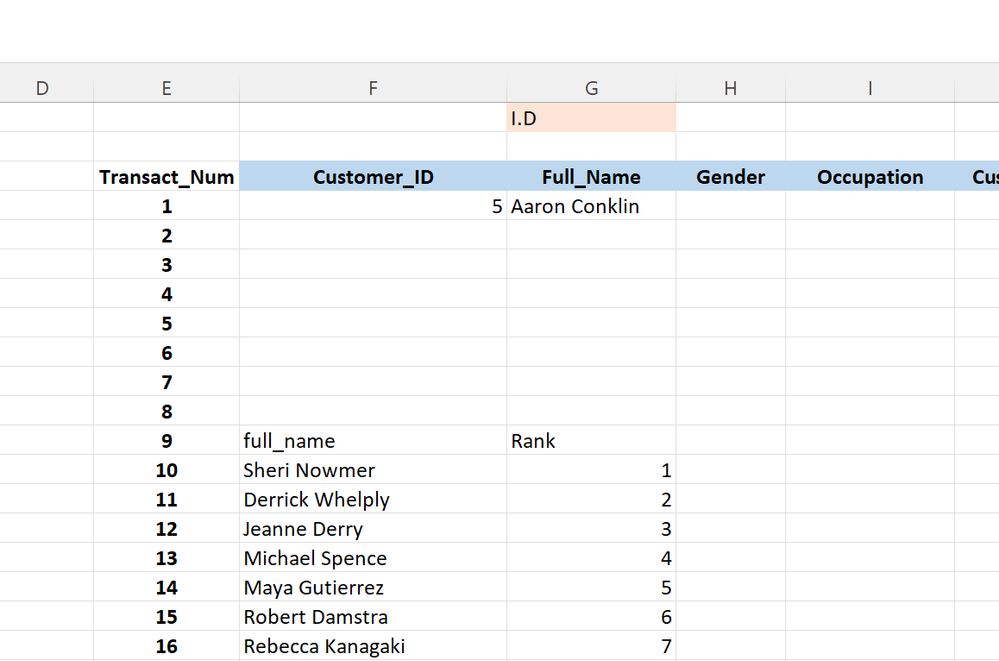The height and width of the screenshot is (661, 999).
Task: Select transaction number 8 cell
Action: (166, 411)
